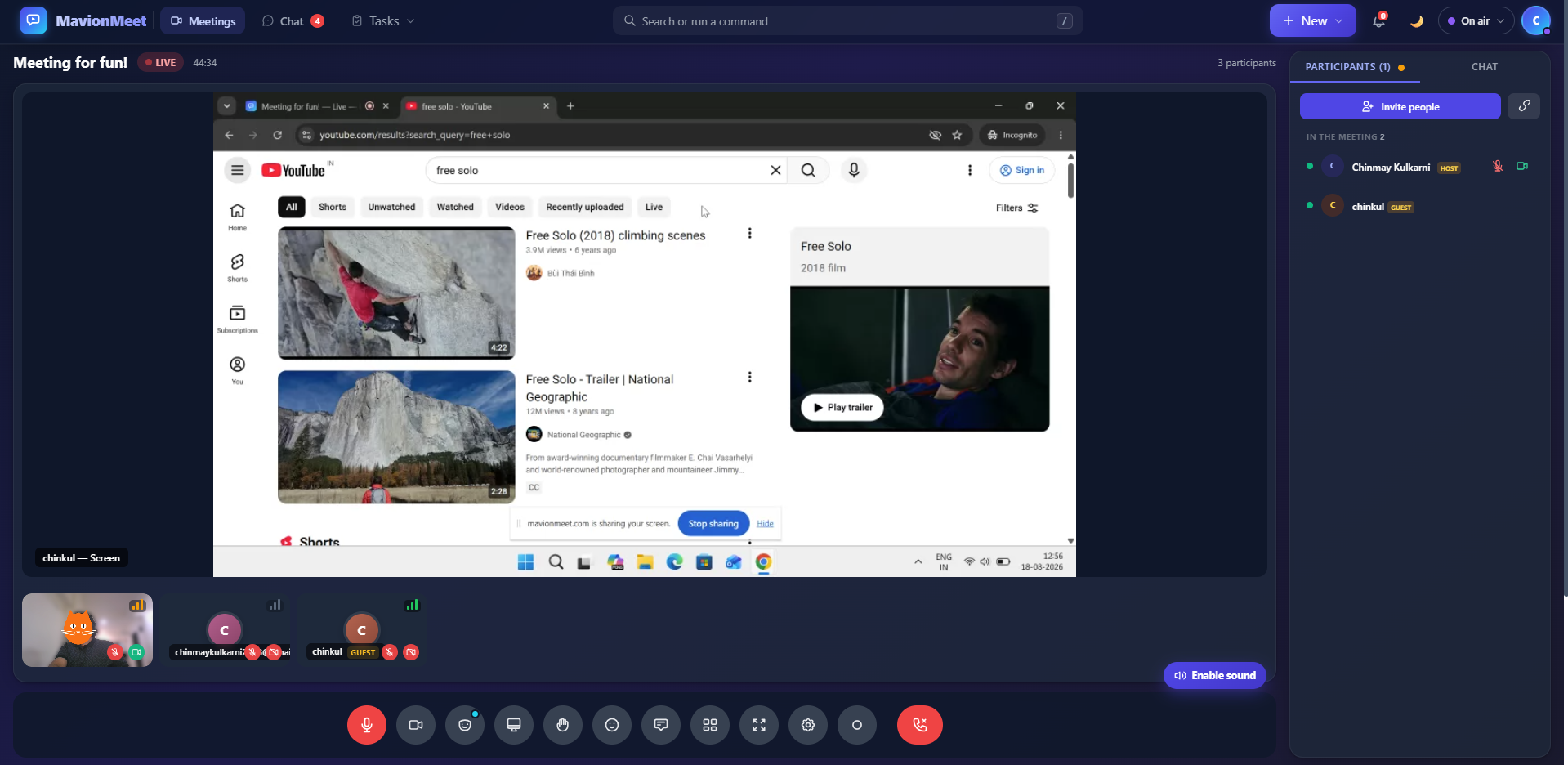1568x765 pixels.
Task: Start recording with the circle button
Action: 857,725
